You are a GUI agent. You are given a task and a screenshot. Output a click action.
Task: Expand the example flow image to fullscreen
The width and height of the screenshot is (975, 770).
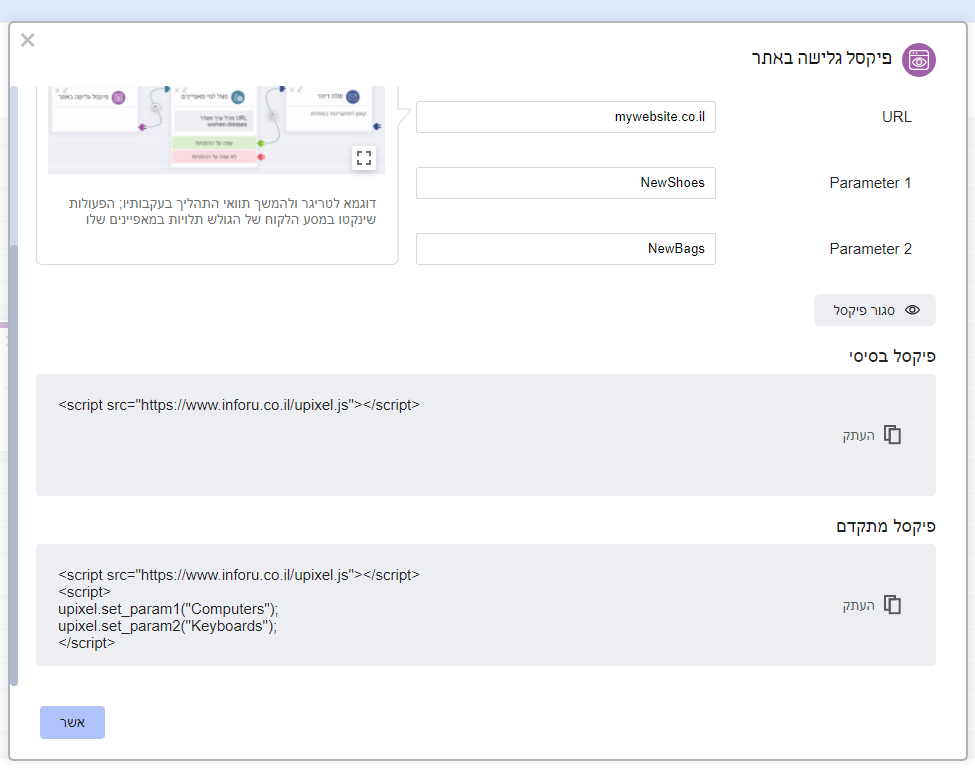click(363, 158)
